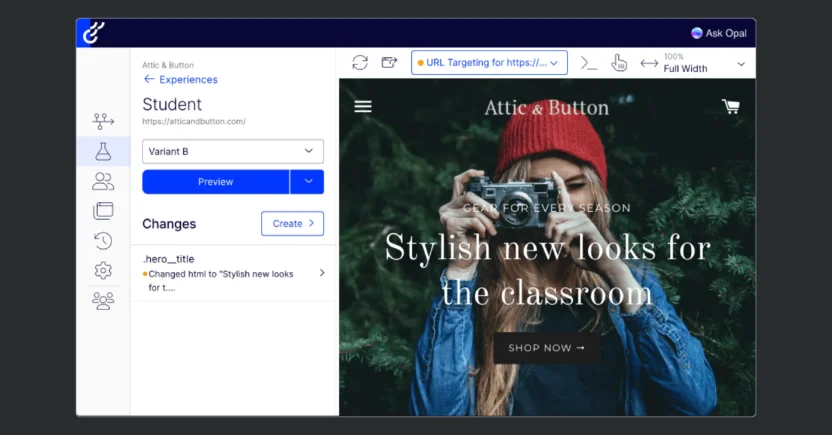The width and height of the screenshot is (832, 435).
Task: Click the Attic & Button site title
Action: pyautogui.click(x=547, y=108)
